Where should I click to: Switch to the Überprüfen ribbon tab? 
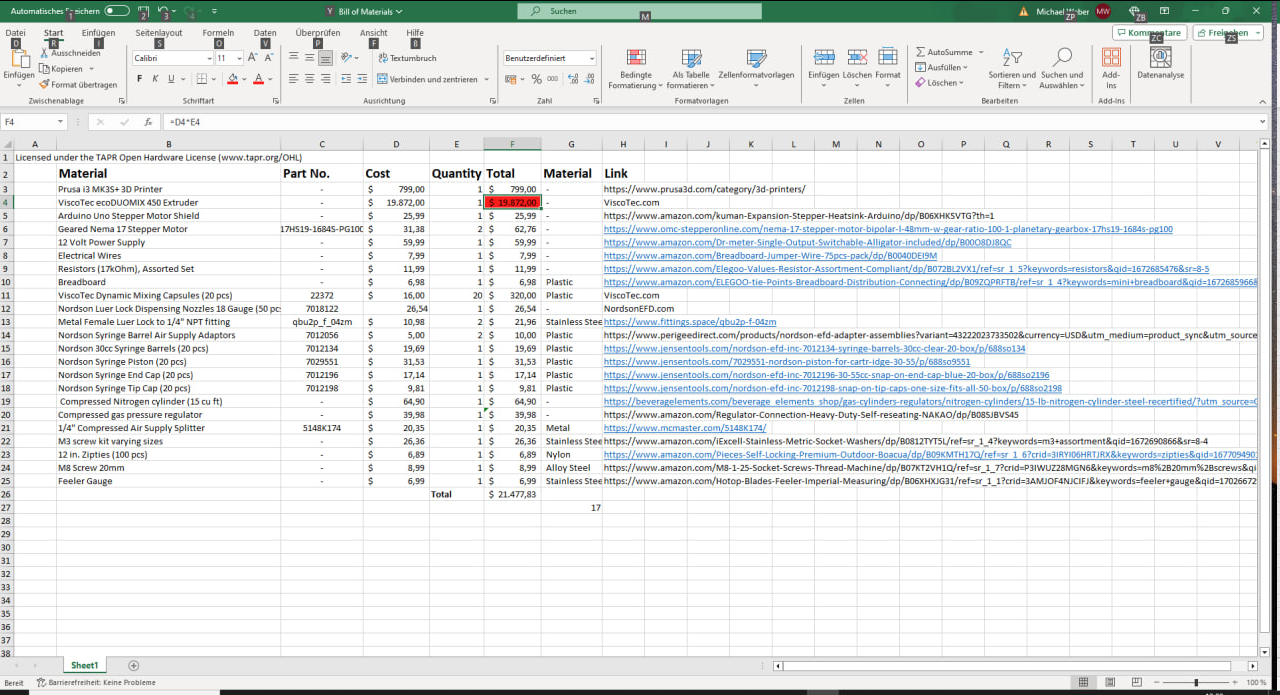pos(318,33)
